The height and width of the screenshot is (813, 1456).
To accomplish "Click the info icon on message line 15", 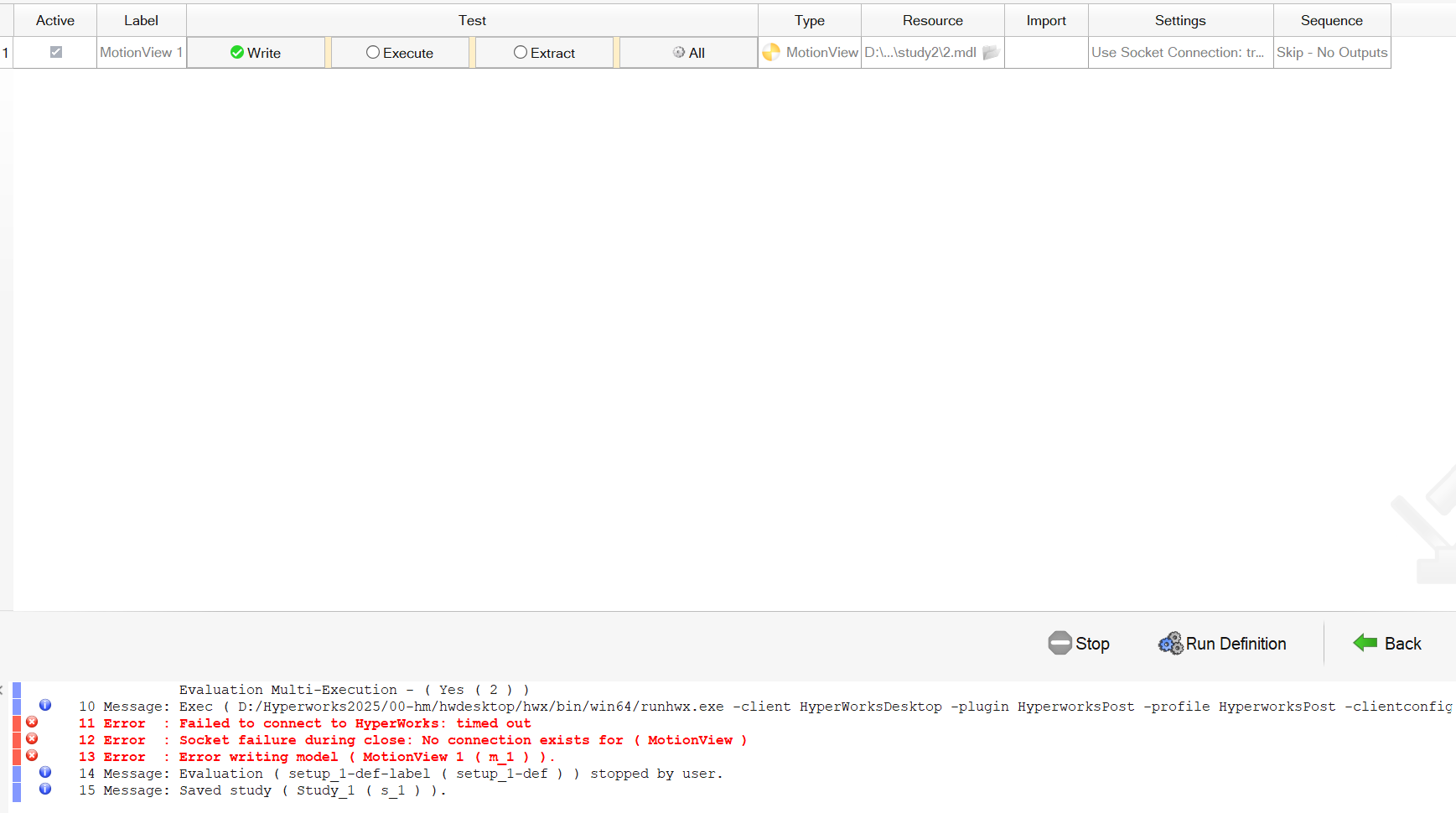I will (45, 789).
